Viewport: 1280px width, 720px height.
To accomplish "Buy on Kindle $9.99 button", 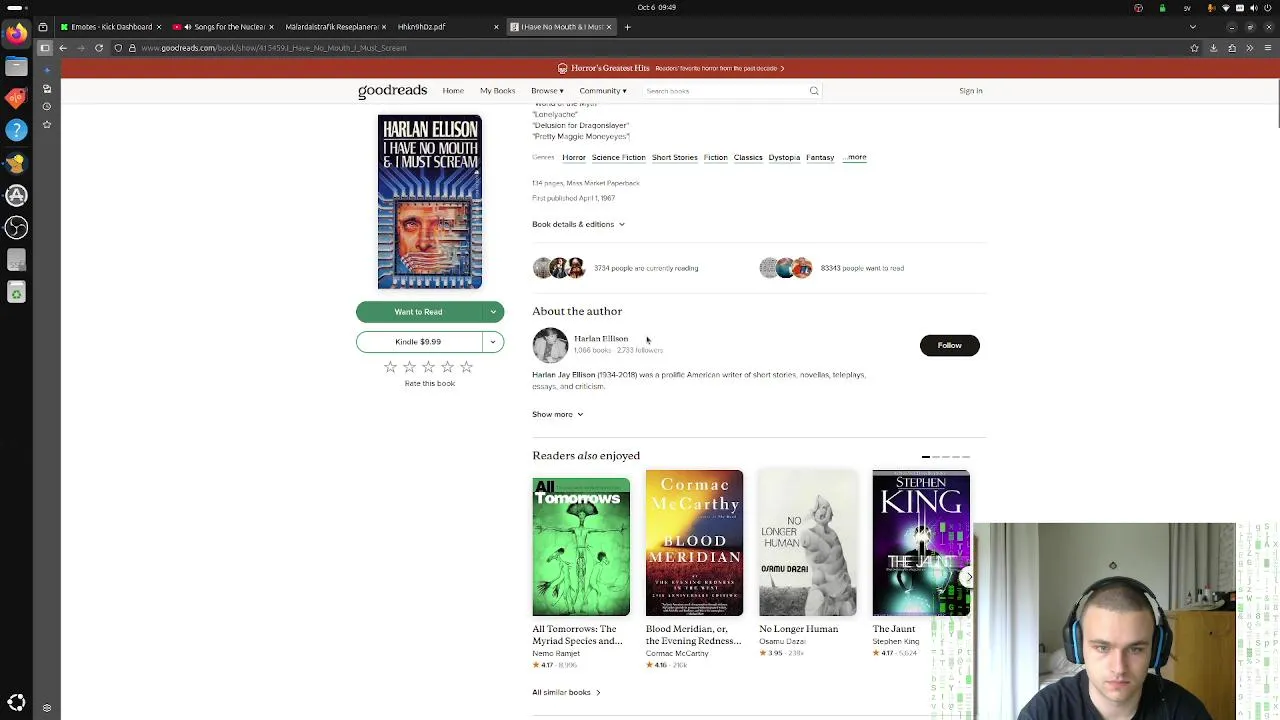I will pos(418,342).
